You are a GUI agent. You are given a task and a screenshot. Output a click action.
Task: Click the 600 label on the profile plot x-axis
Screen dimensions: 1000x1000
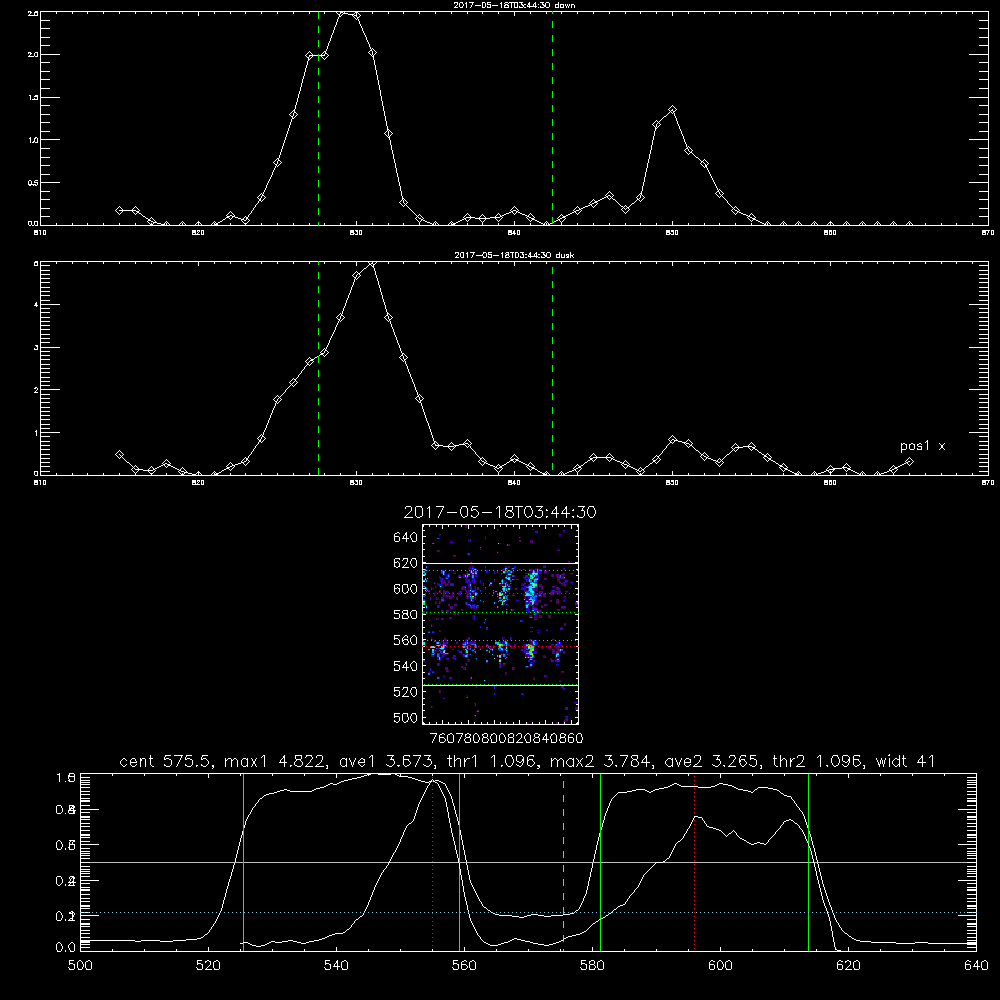pyautogui.click(x=721, y=966)
